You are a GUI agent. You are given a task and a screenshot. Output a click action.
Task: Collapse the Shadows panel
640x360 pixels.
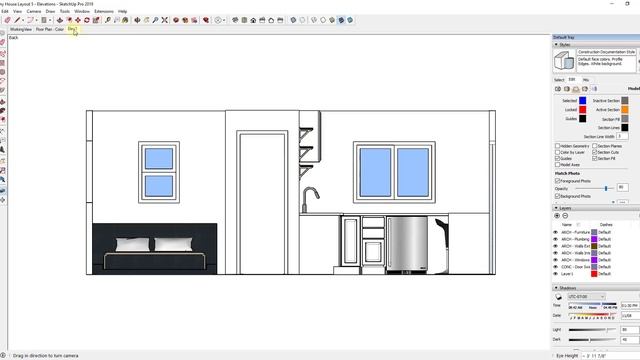pos(556,288)
